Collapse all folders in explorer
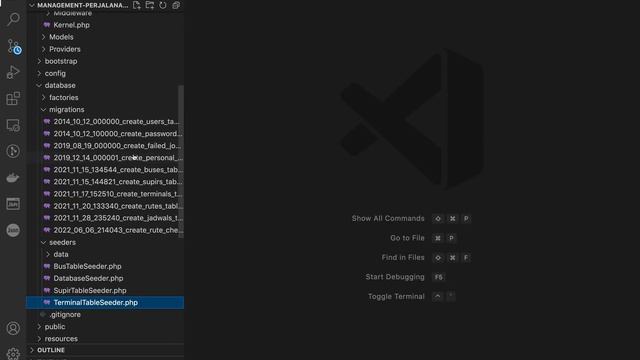 [x=176, y=5]
